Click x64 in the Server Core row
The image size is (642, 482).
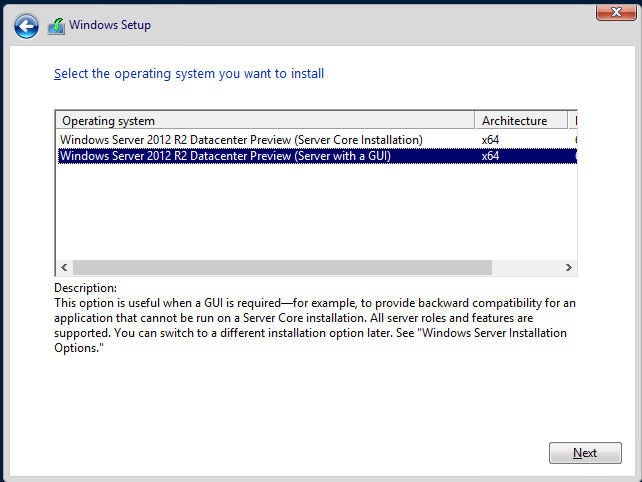click(x=490, y=140)
